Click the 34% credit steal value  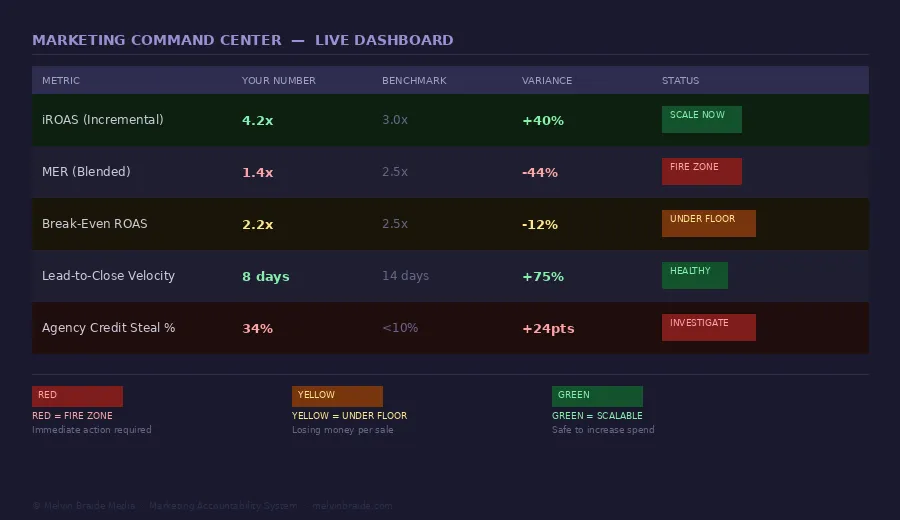point(257,328)
